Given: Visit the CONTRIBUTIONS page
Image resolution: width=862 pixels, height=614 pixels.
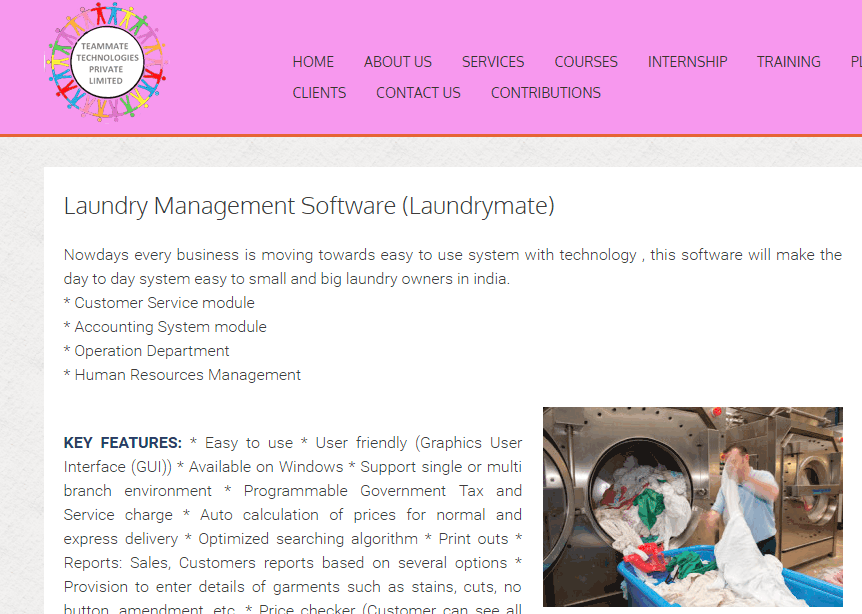Looking at the screenshot, I should pyautogui.click(x=545, y=93).
